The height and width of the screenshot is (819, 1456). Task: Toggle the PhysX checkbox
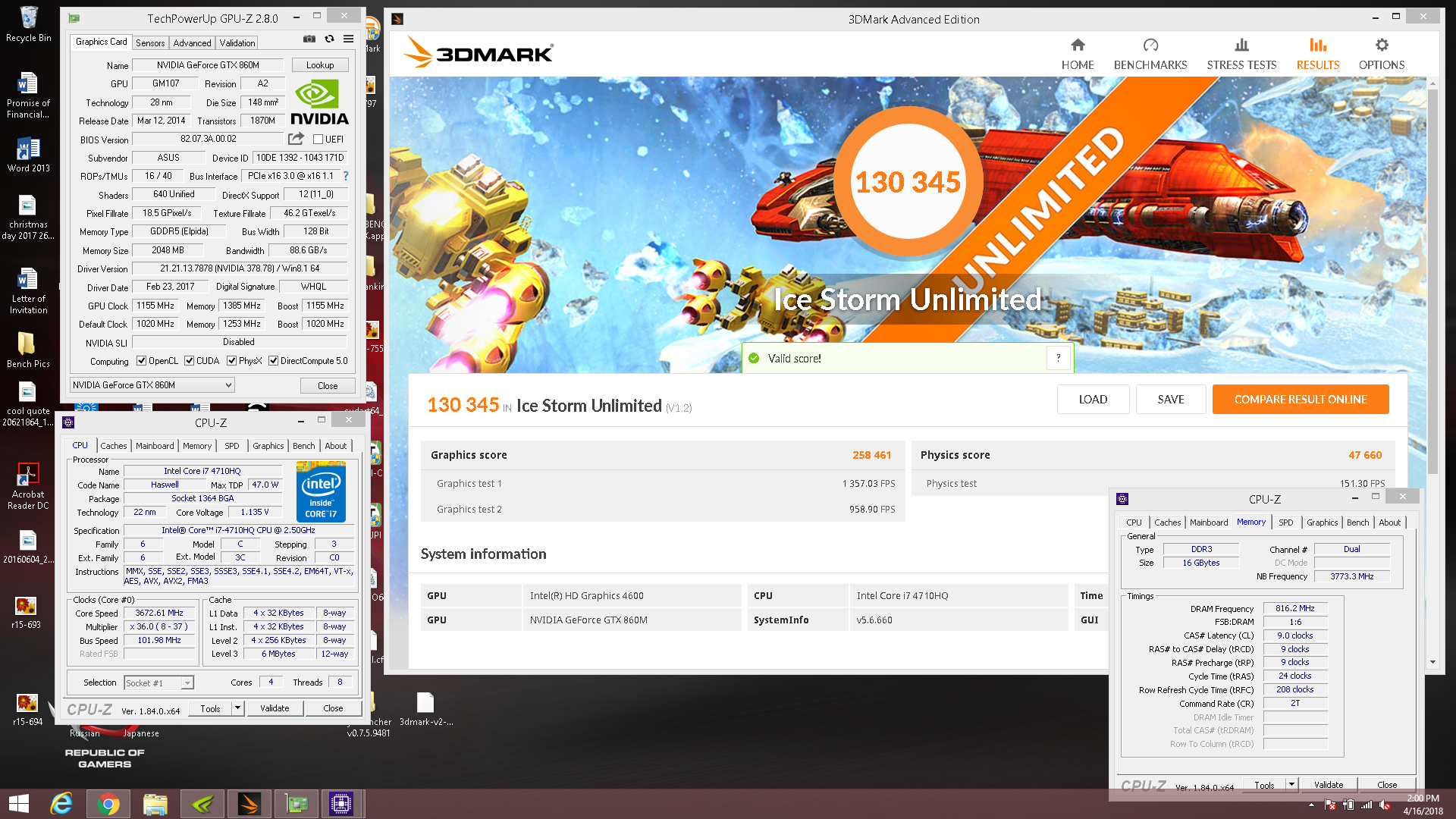[x=231, y=361]
